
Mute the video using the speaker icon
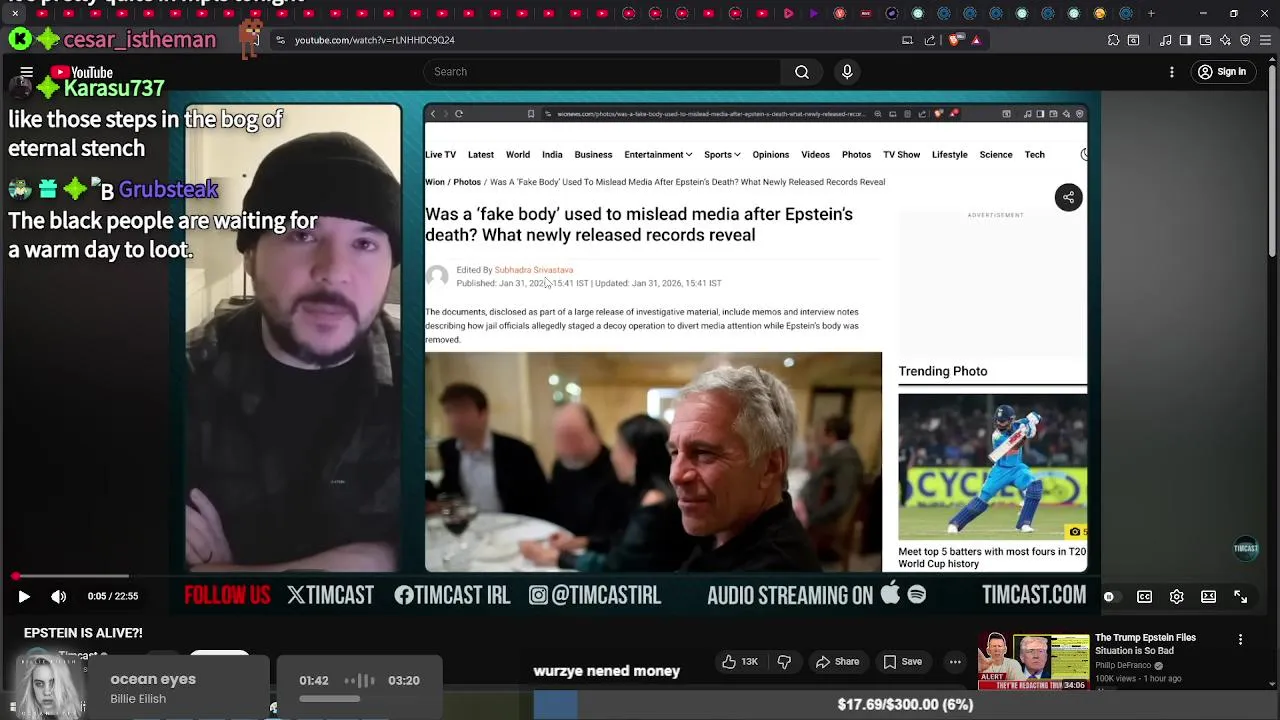pos(59,597)
